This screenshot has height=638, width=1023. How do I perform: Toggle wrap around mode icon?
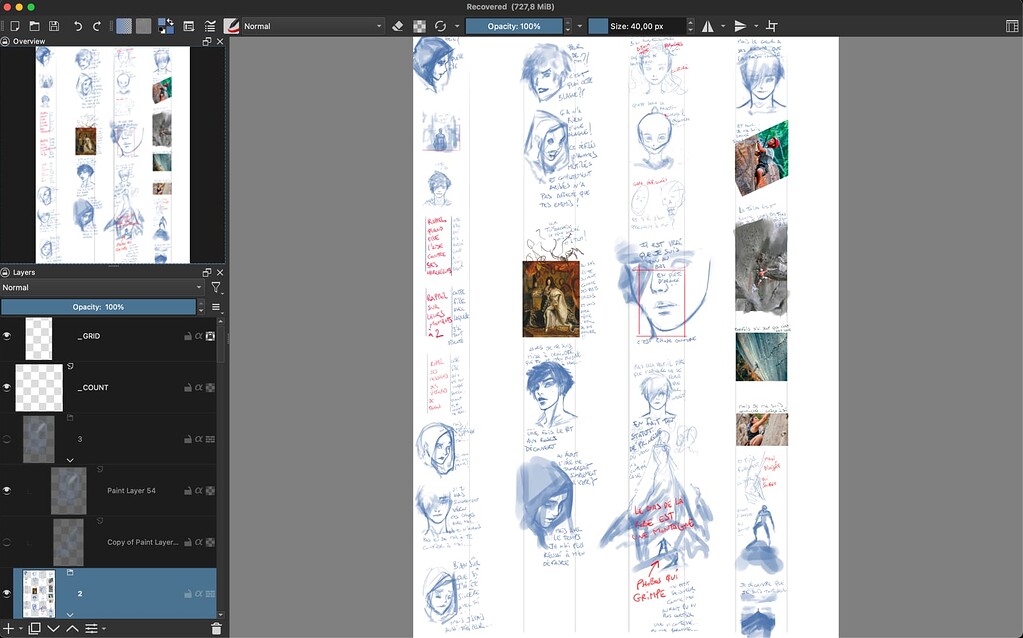772,26
